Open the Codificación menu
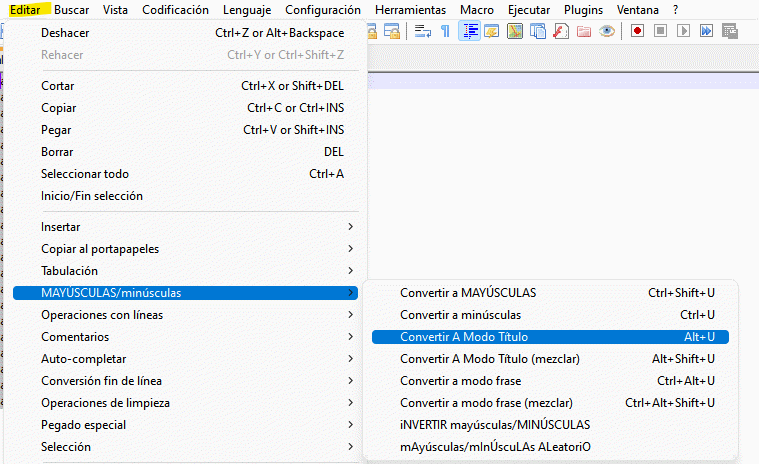 (x=175, y=10)
